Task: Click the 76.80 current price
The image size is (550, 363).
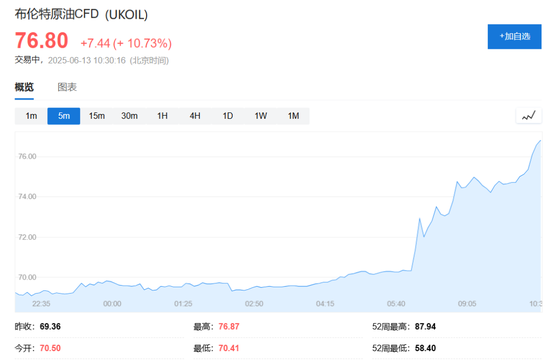Action: pyautogui.click(x=41, y=40)
